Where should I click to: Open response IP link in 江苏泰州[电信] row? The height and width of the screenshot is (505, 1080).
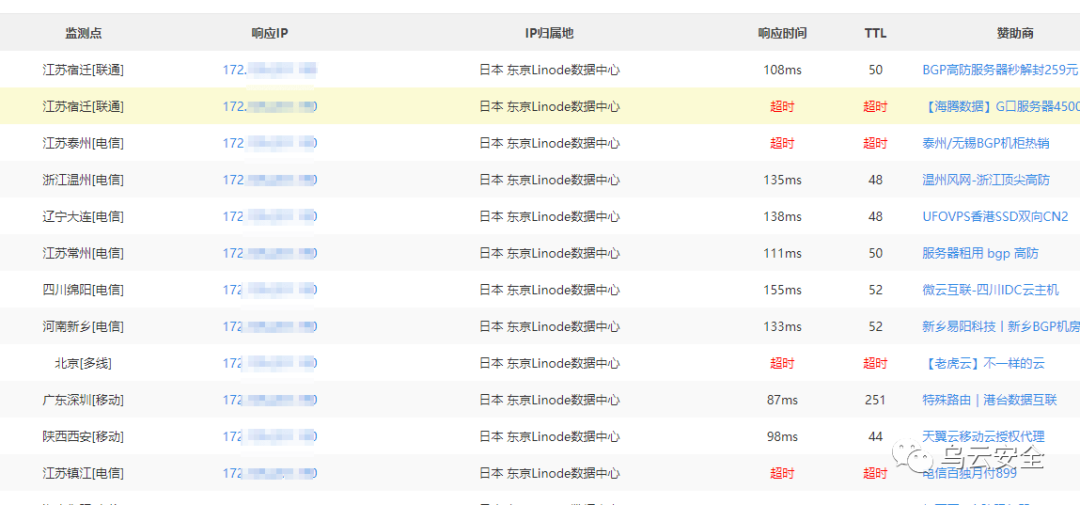pyautogui.click(x=269, y=143)
